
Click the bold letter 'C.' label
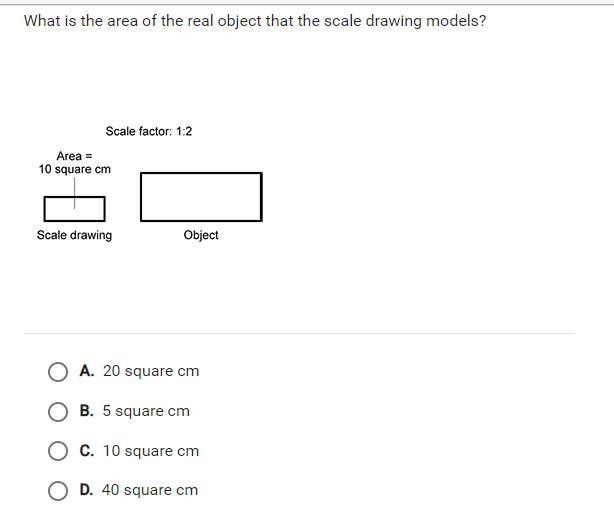coord(87,451)
